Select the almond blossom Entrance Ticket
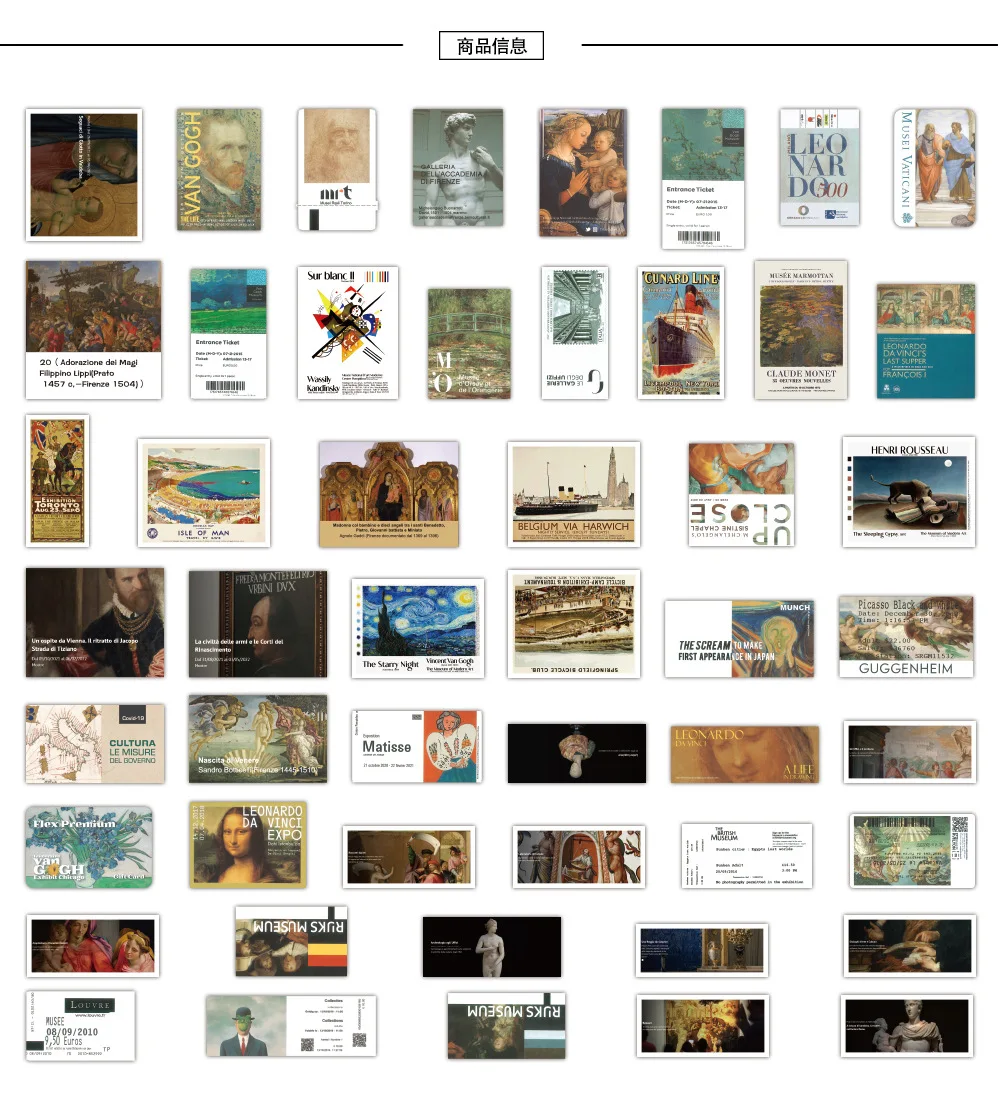This screenshot has width=1000, height=1096. tap(703, 179)
